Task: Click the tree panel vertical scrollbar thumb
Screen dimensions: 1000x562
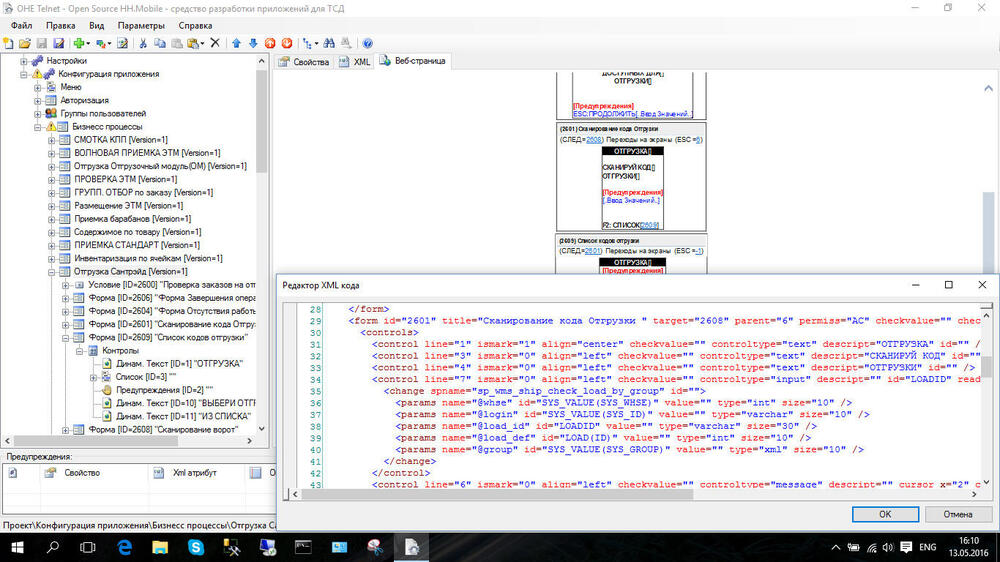Action: (x=261, y=121)
